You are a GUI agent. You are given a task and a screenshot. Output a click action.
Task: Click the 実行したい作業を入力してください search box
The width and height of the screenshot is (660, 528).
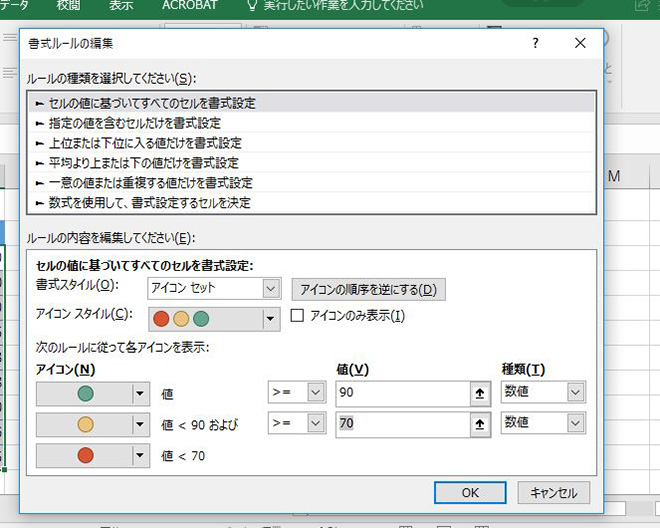coord(343,5)
